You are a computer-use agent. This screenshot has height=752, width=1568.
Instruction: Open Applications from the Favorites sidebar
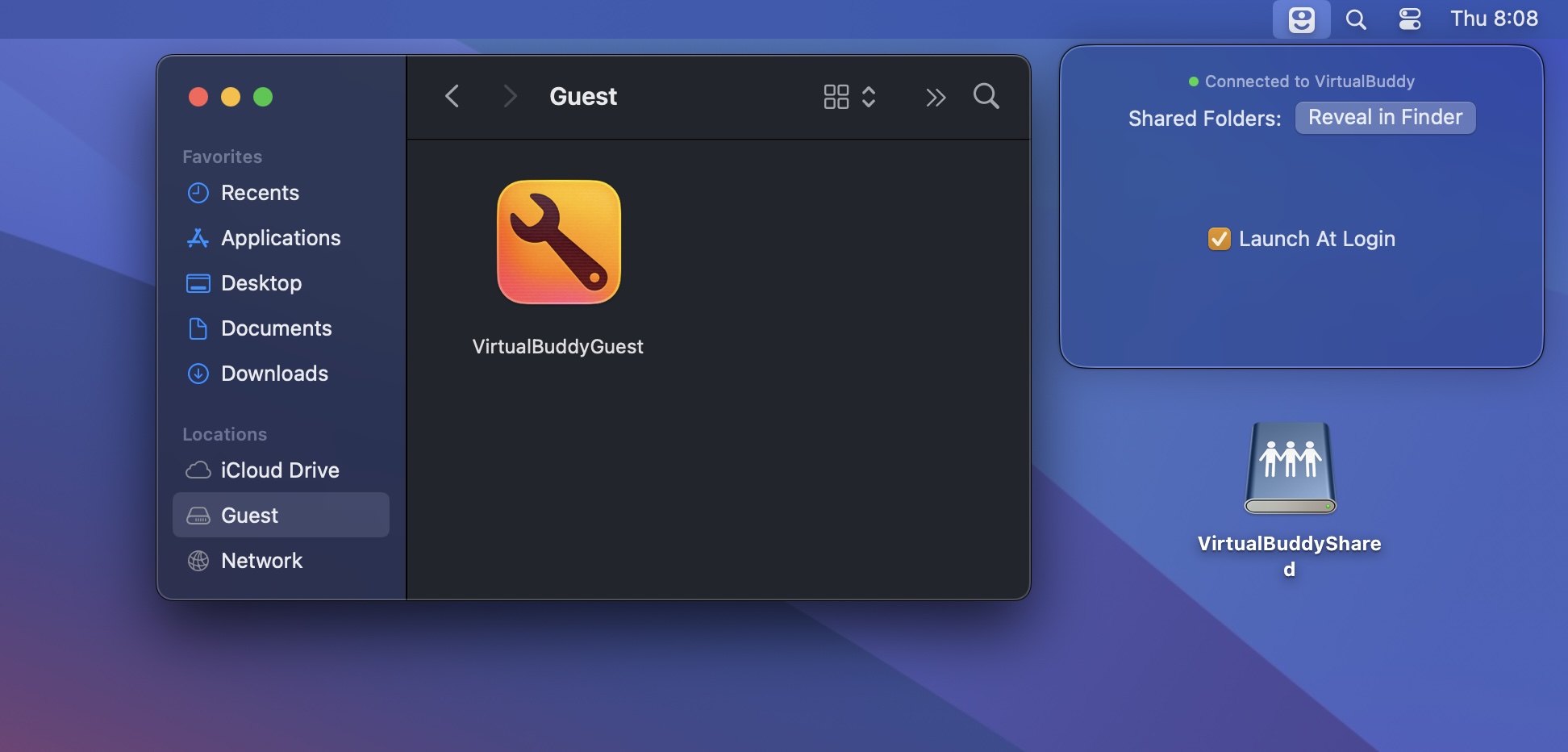pyautogui.click(x=280, y=238)
